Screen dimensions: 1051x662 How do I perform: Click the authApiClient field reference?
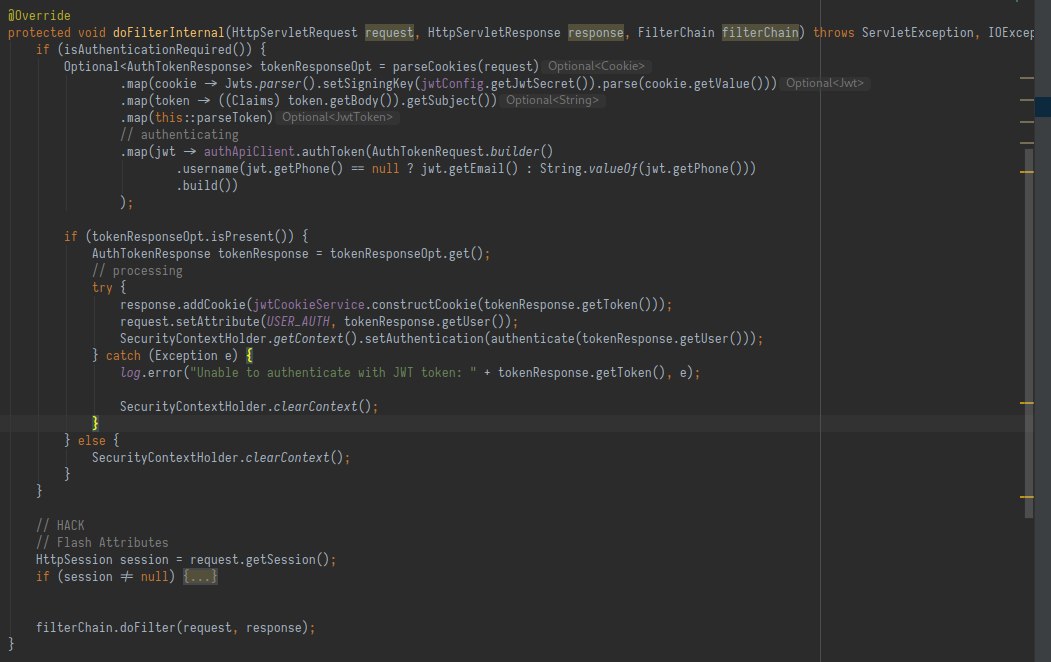click(249, 151)
